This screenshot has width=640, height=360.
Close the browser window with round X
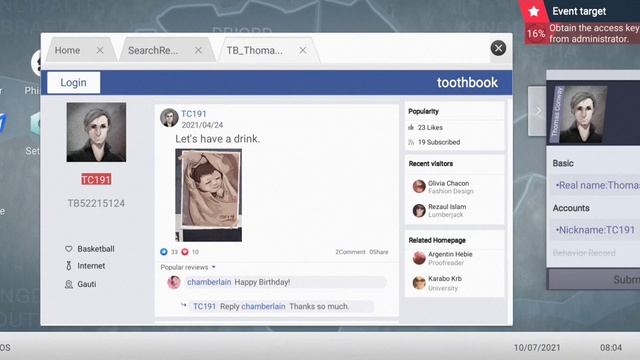[x=498, y=48]
